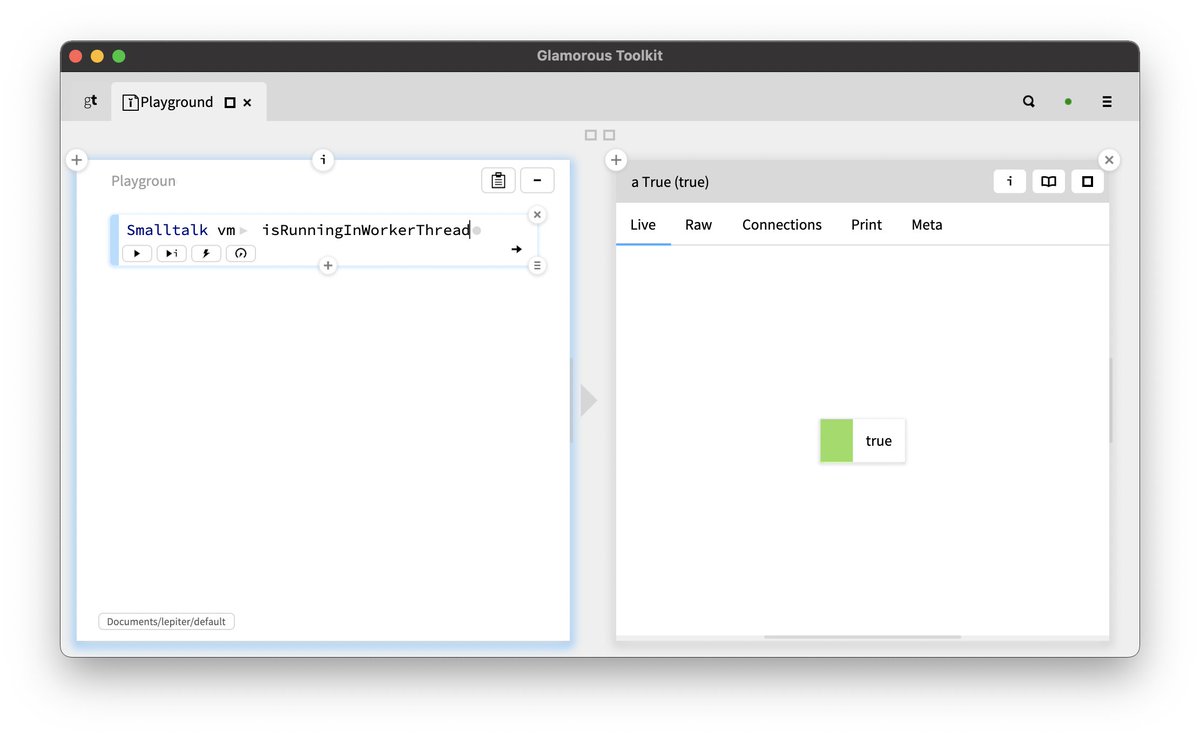1200x737 pixels.
Task: Open page info 'i' circle above Playground
Action: (323, 160)
